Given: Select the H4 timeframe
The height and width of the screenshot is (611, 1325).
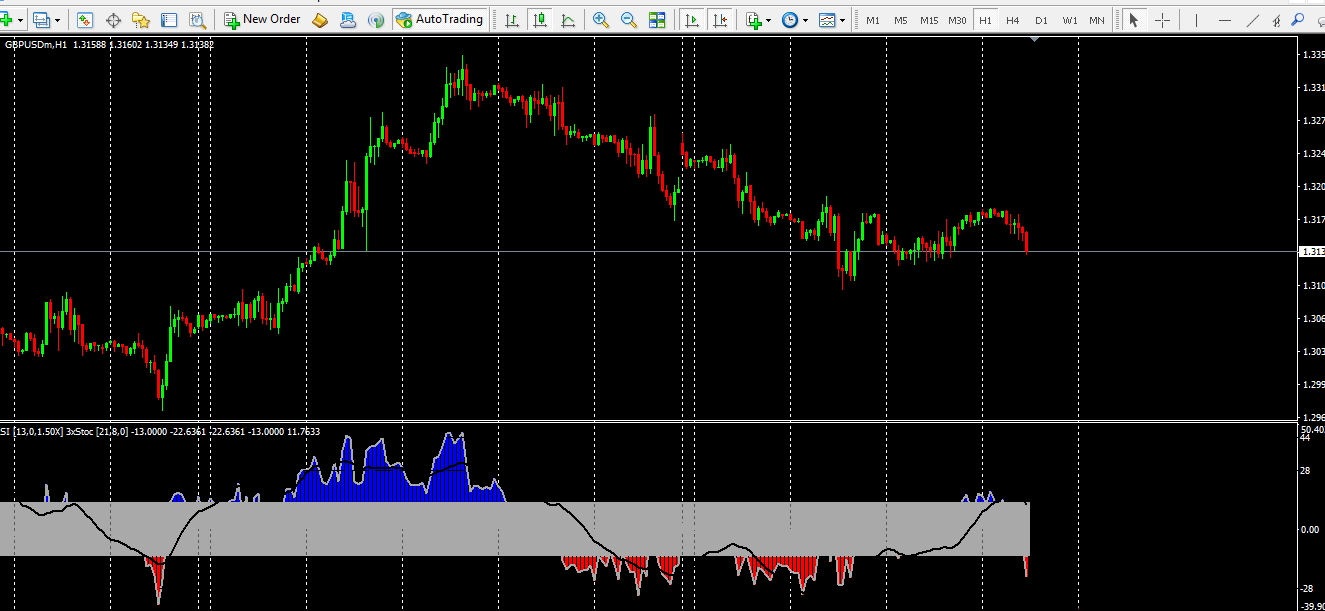Looking at the screenshot, I should [x=1013, y=20].
